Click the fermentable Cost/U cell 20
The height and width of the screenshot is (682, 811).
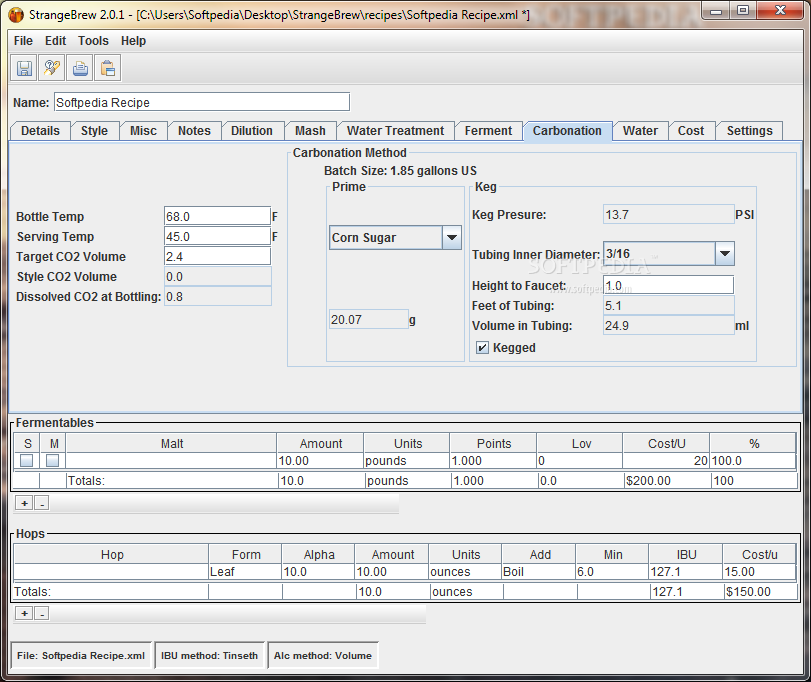pos(666,461)
